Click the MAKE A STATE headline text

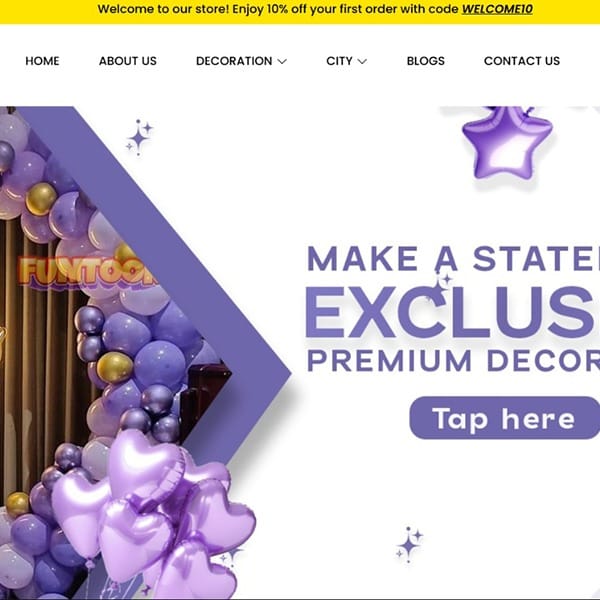click(x=453, y=259)
